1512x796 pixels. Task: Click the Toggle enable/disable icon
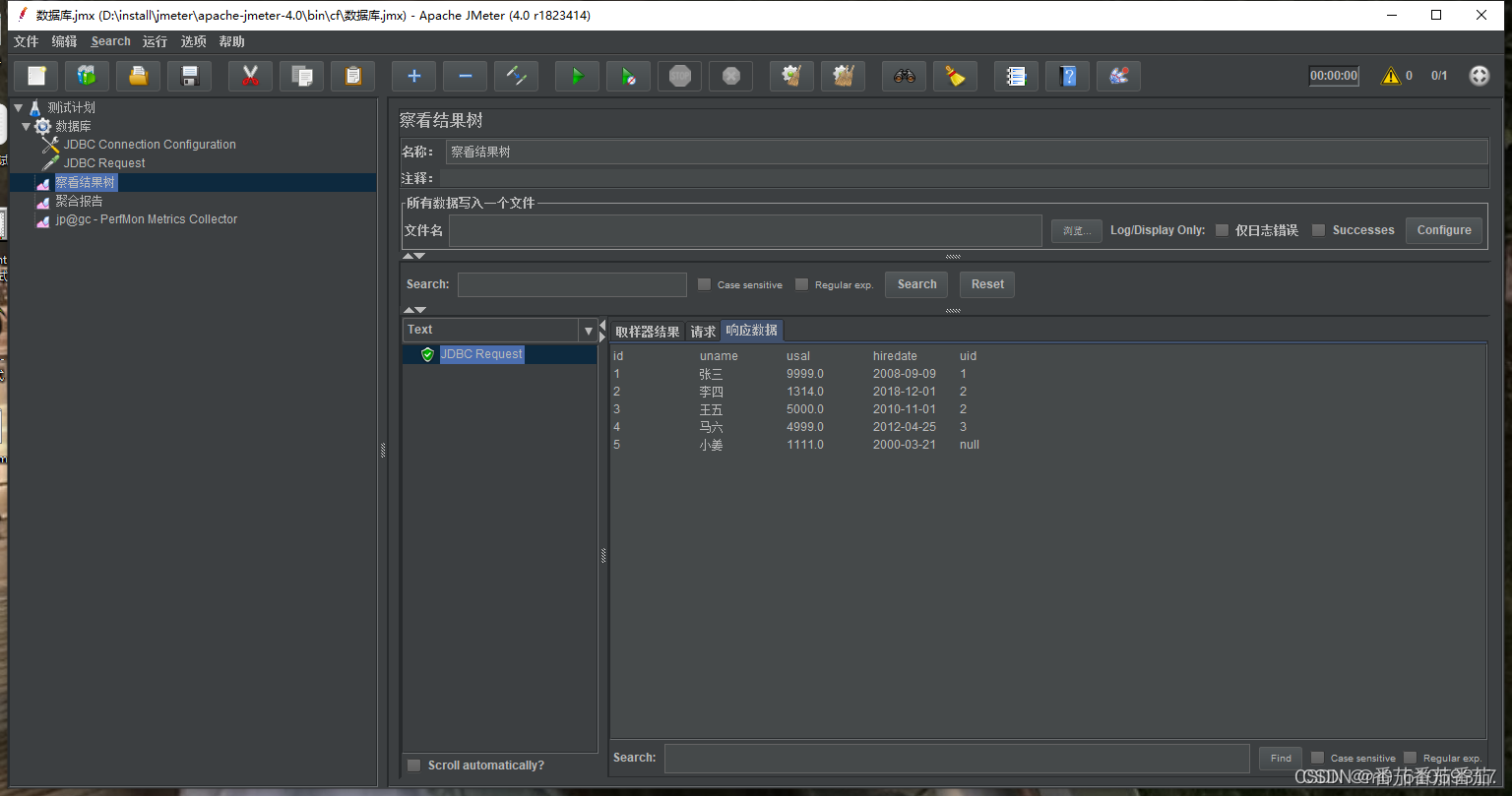(517, 76)
